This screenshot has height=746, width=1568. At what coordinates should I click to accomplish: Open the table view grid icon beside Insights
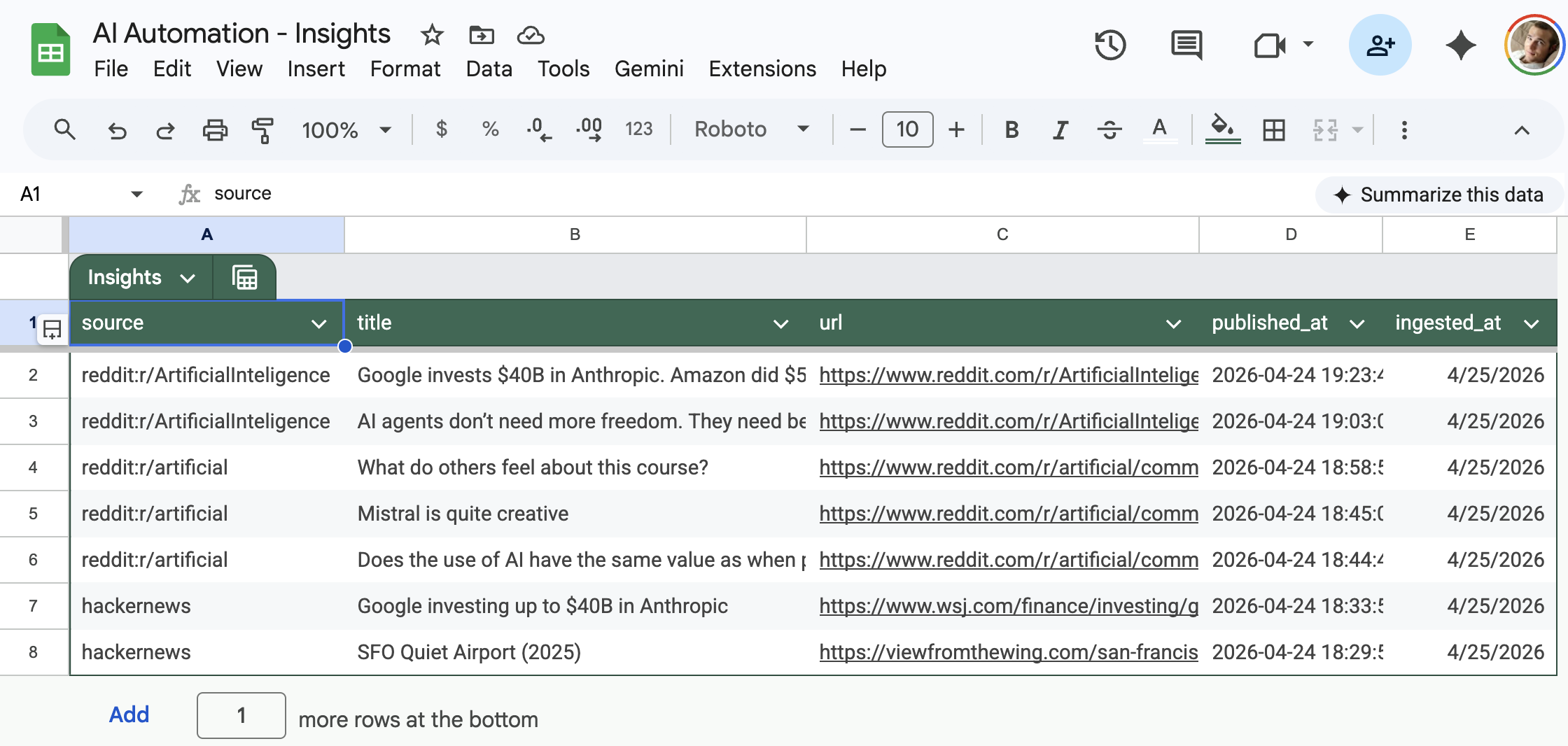[x=245, y=278]
